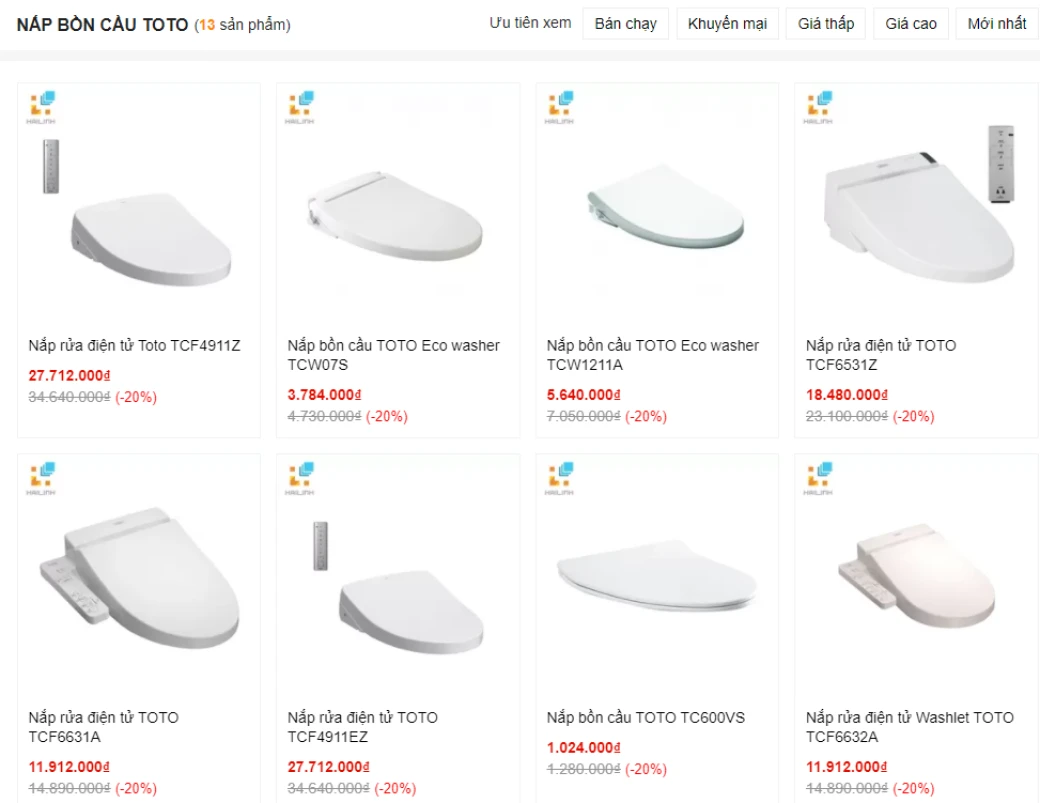1040x803 pixels.
Task: Open Washlet TOTO TCF6632A product link
Action: [909, 727]
